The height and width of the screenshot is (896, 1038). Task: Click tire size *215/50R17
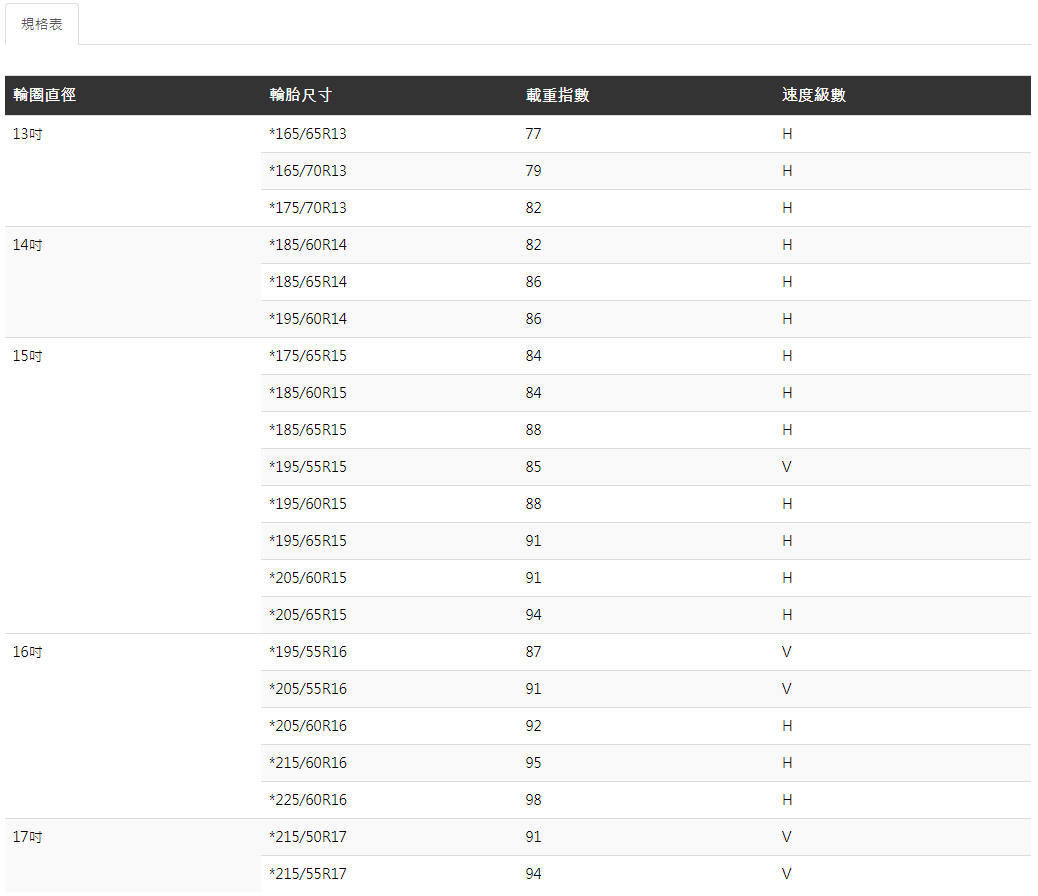point(308,837)
